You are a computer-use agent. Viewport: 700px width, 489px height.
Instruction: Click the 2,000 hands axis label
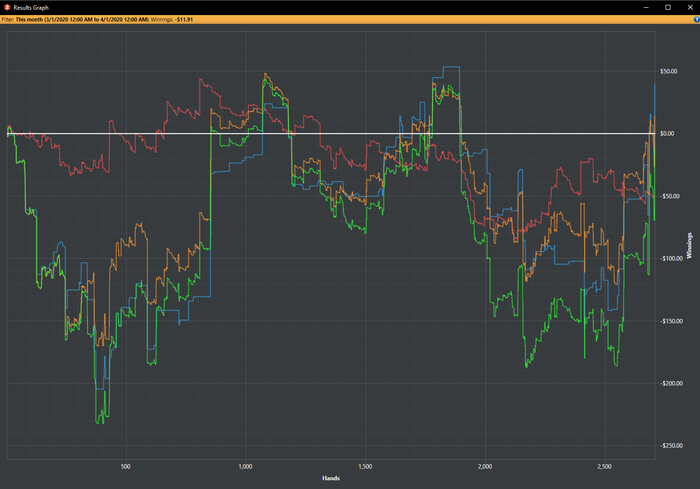click(485, 466)
